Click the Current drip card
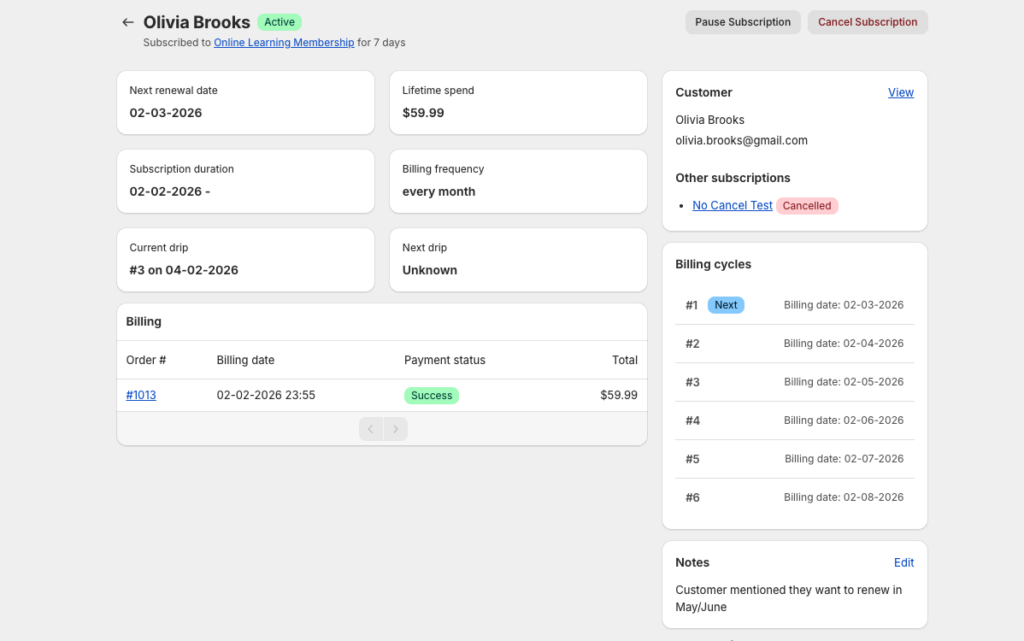The width and height of the screenshot is (1024, 641). click(x=245, y=260)
